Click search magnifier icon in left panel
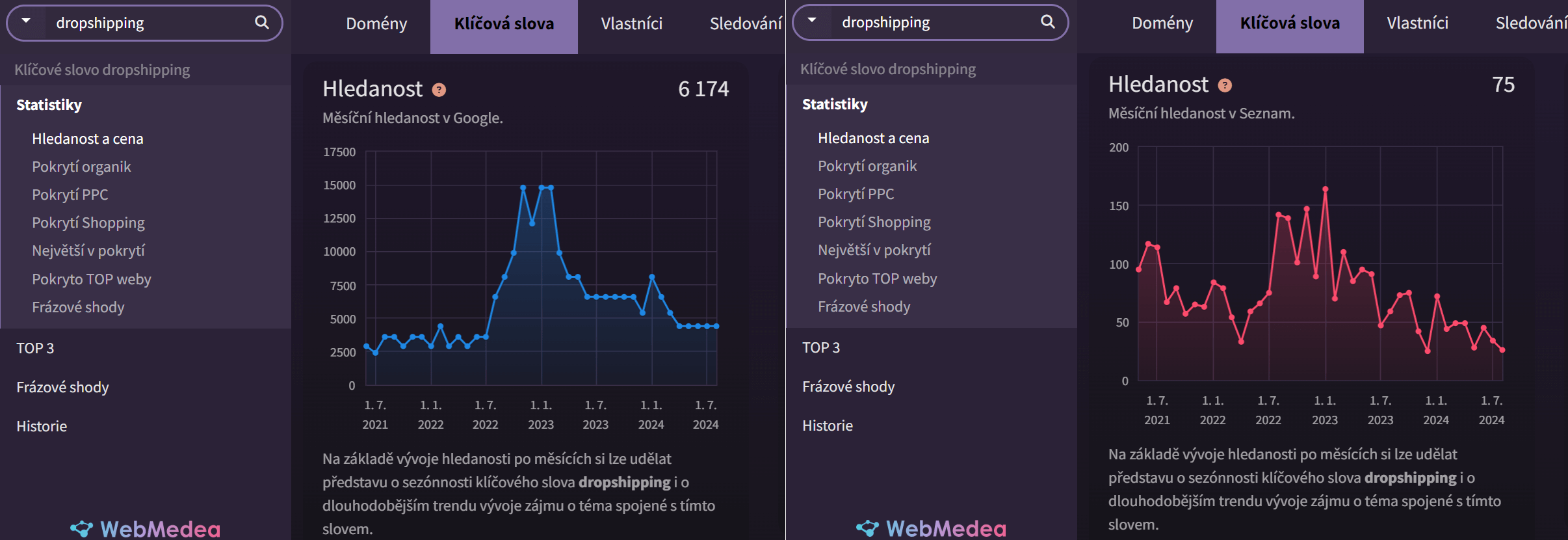1568x540 pixels. tap(261, 23)
